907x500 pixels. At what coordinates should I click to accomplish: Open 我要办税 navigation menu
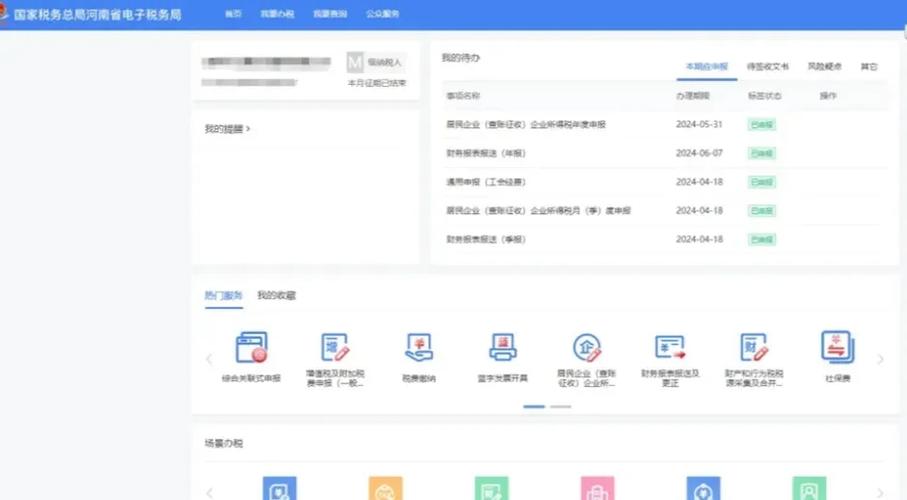coord(277,13)
